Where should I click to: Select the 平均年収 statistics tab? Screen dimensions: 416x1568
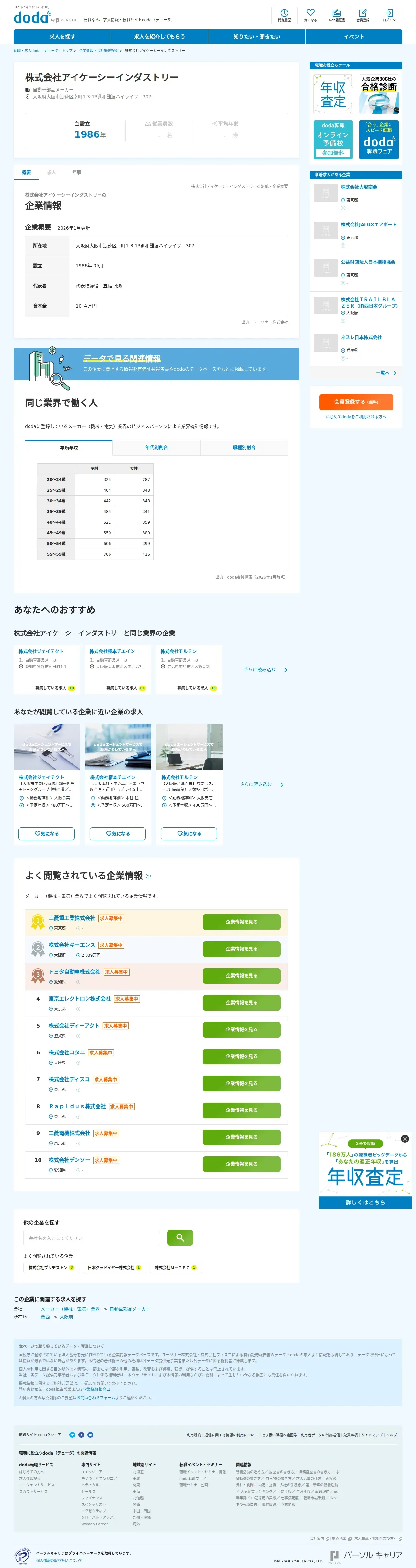tap(69, 448)
